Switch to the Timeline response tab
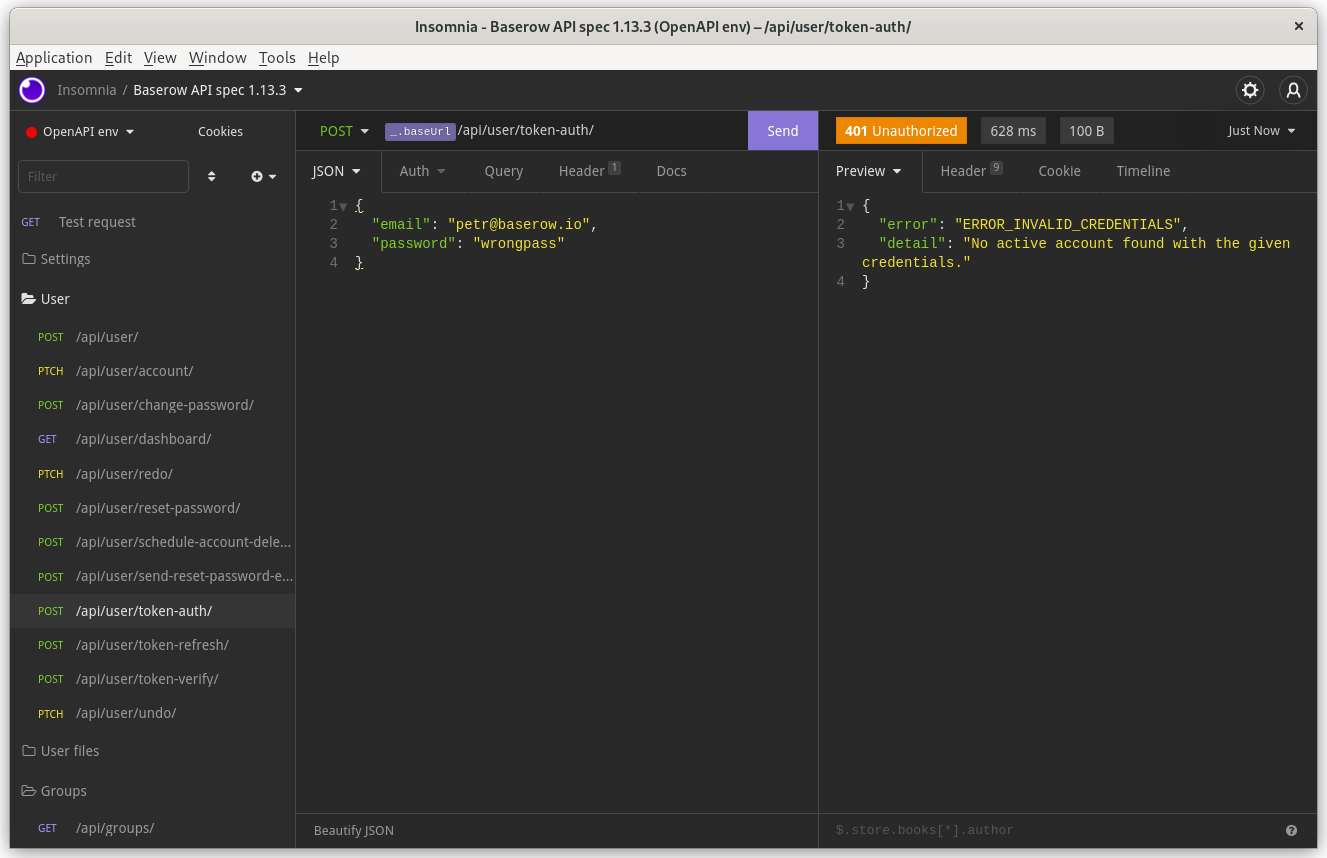Screen dimensions: 1327x858 tap(1143, 171)
